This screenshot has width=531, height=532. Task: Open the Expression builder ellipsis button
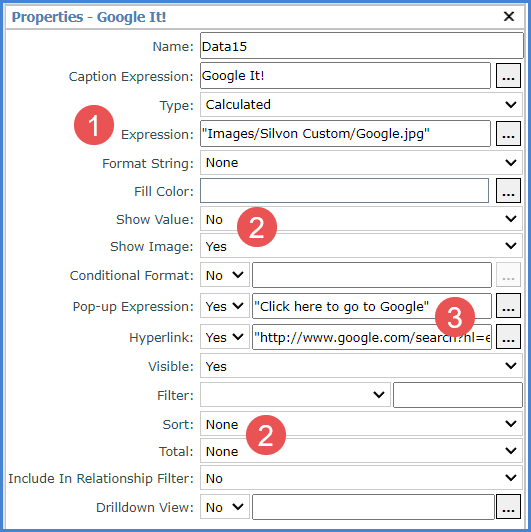[508, 133]
